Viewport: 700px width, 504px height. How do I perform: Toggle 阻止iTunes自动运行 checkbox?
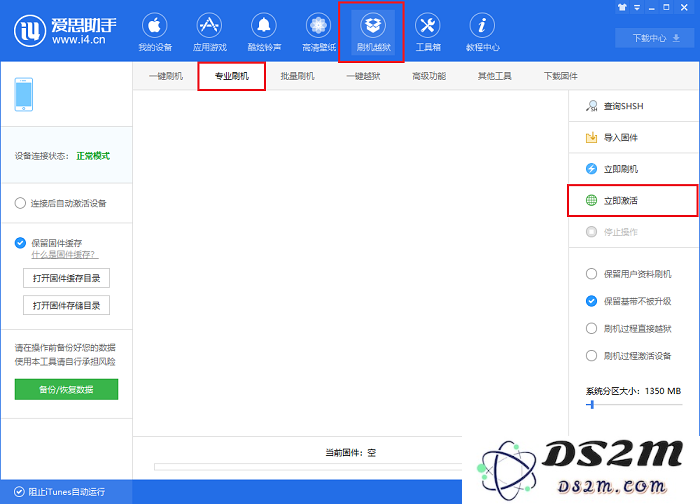pyautogui.click(x=19, y=492)
